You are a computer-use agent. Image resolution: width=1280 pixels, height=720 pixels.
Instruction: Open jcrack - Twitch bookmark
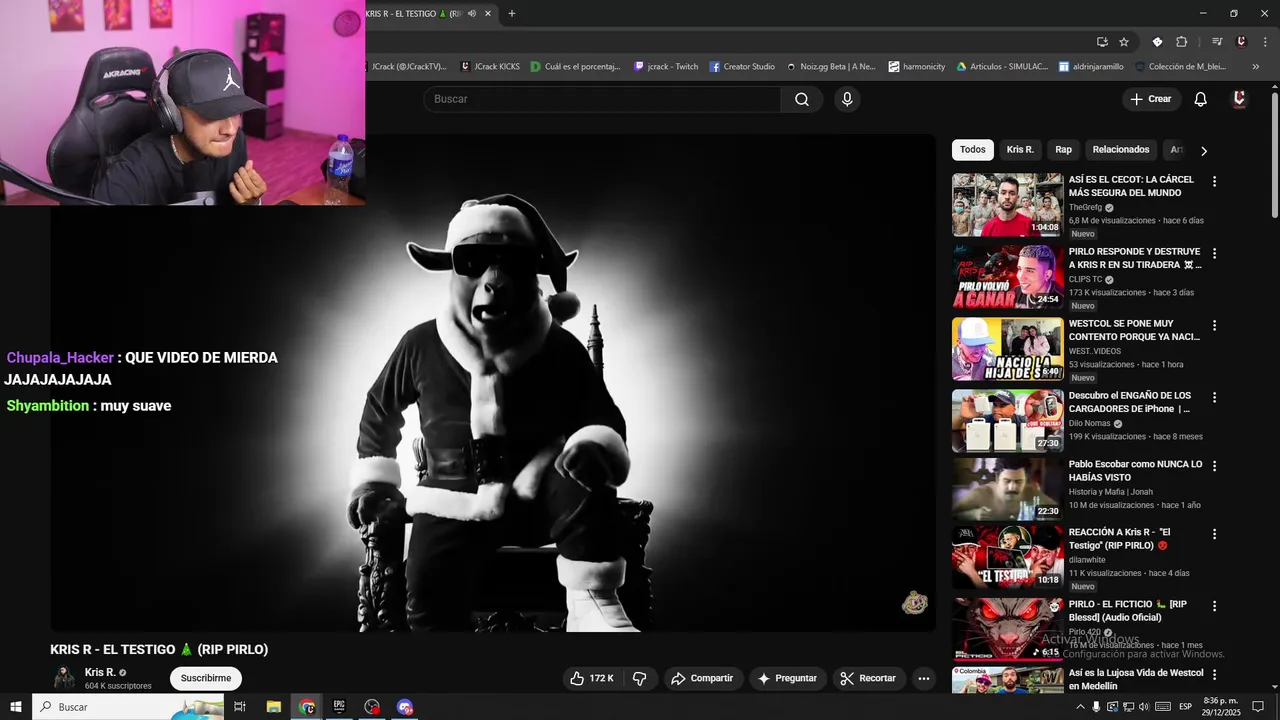point(666,67)
